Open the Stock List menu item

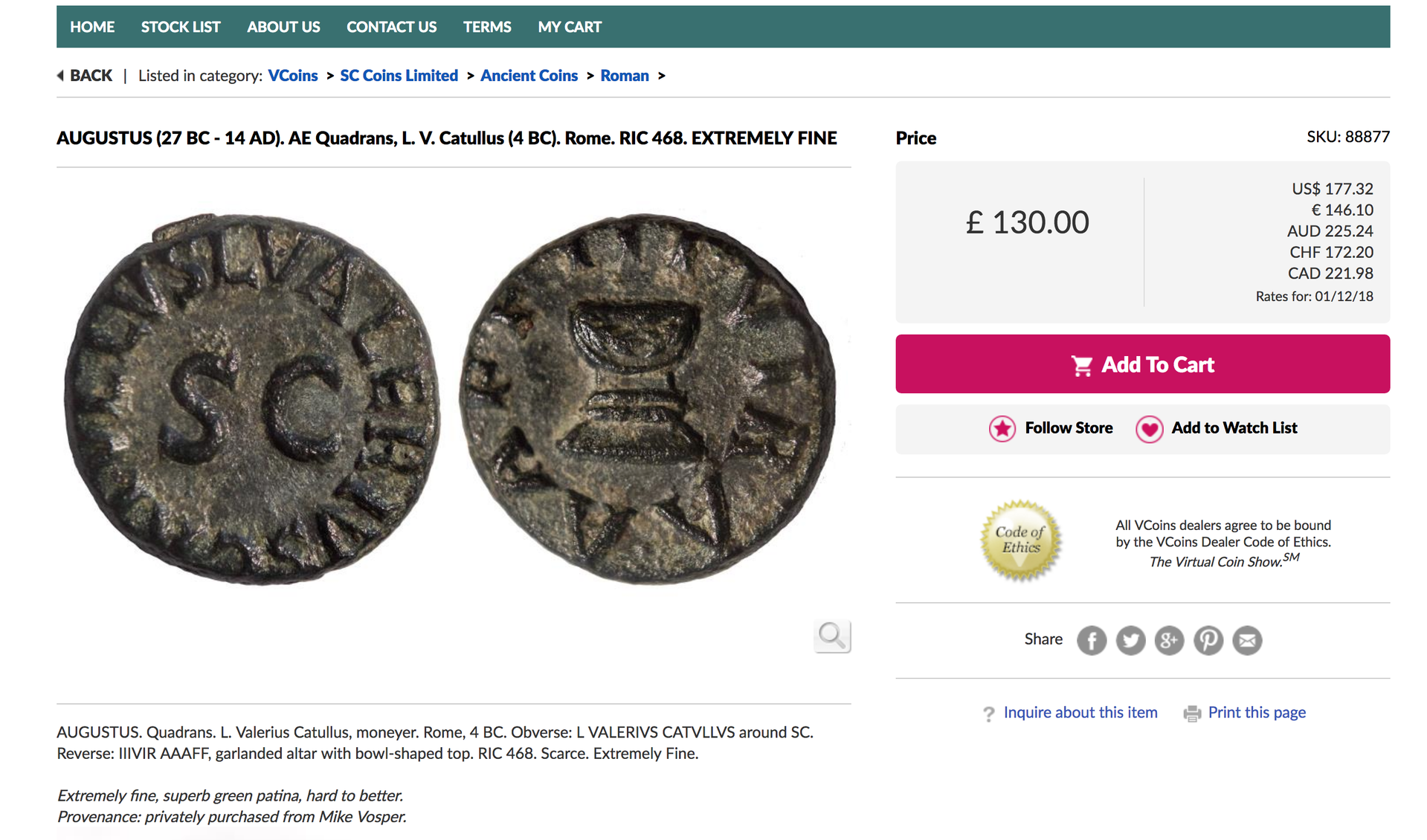(181, 27)
